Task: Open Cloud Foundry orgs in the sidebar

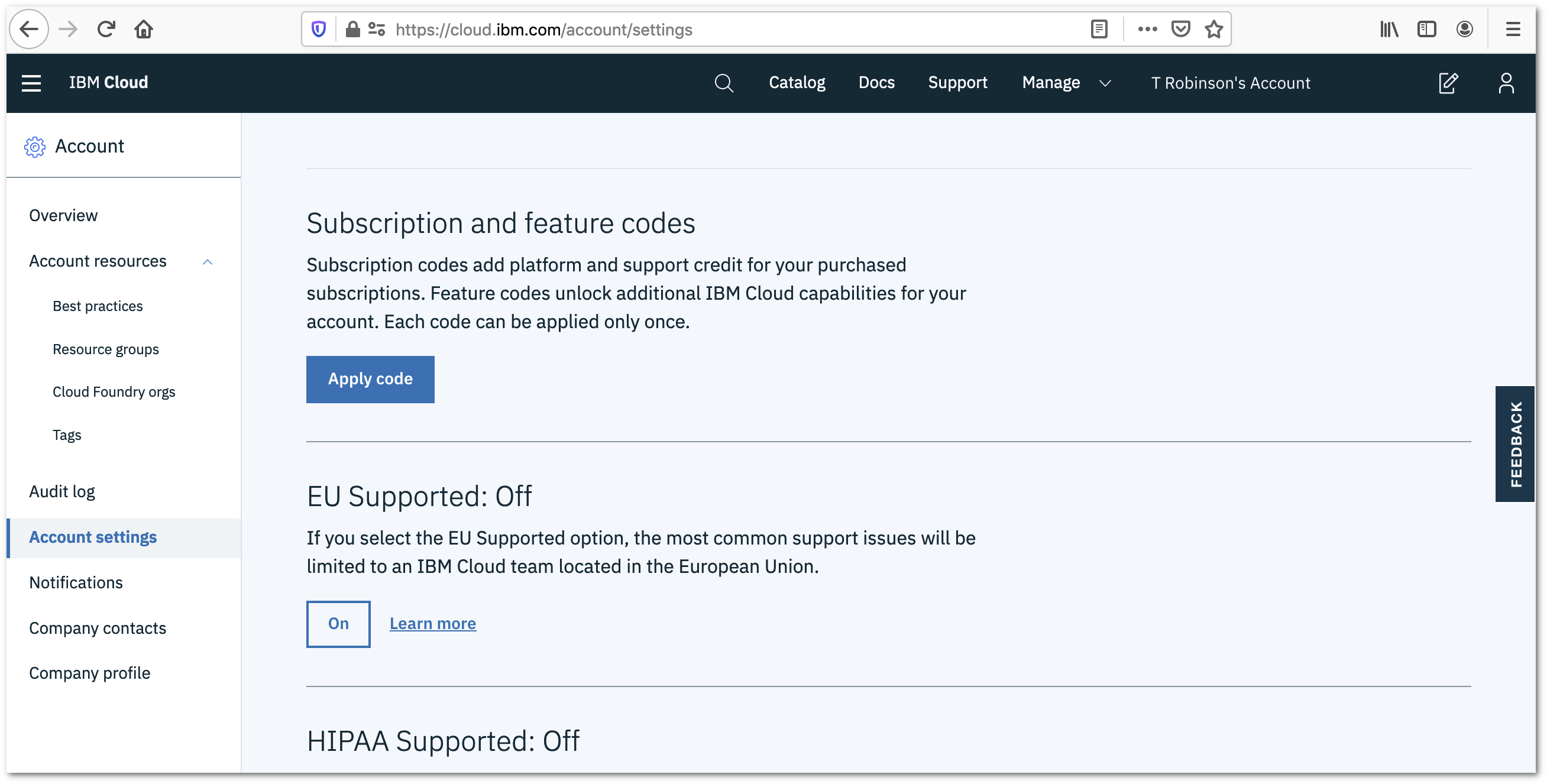Action: [x=114, y=392]
